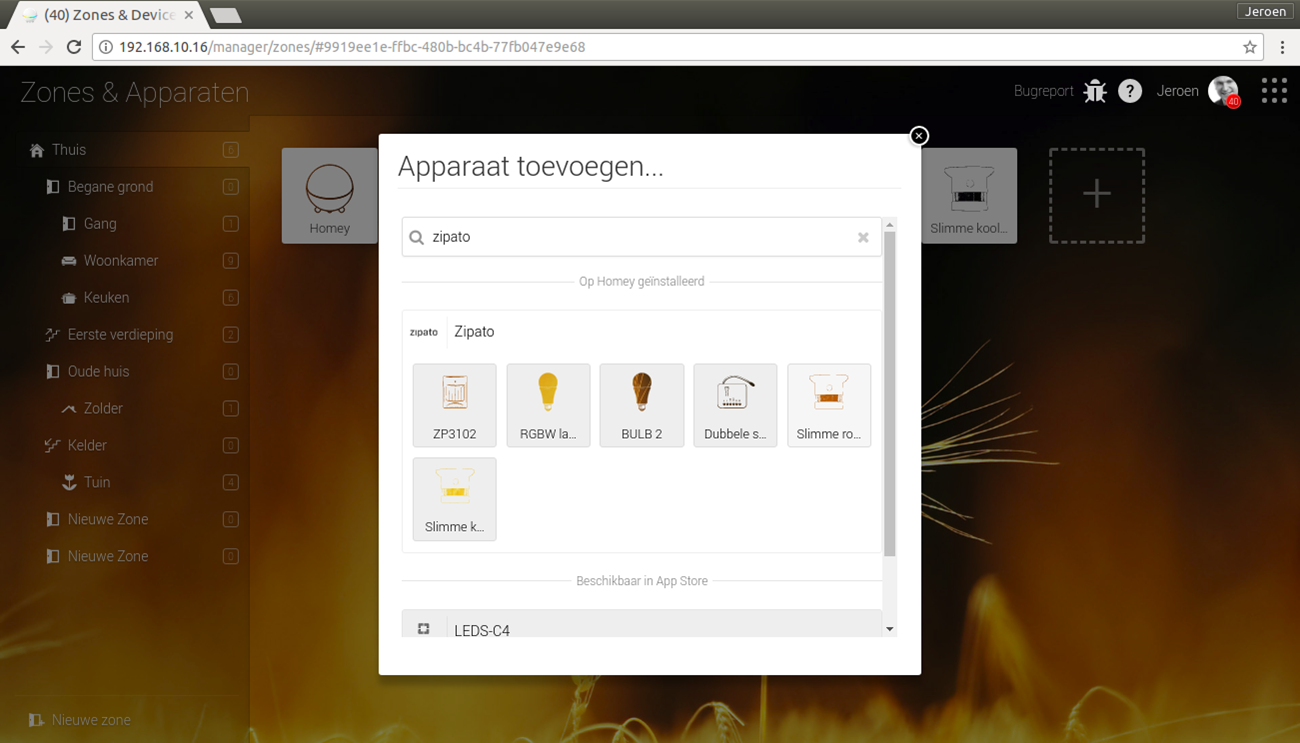This screenshot has width=1300, height=743.
Task: Choose the RGBW lamp device
Action: (x=548, y=404)
